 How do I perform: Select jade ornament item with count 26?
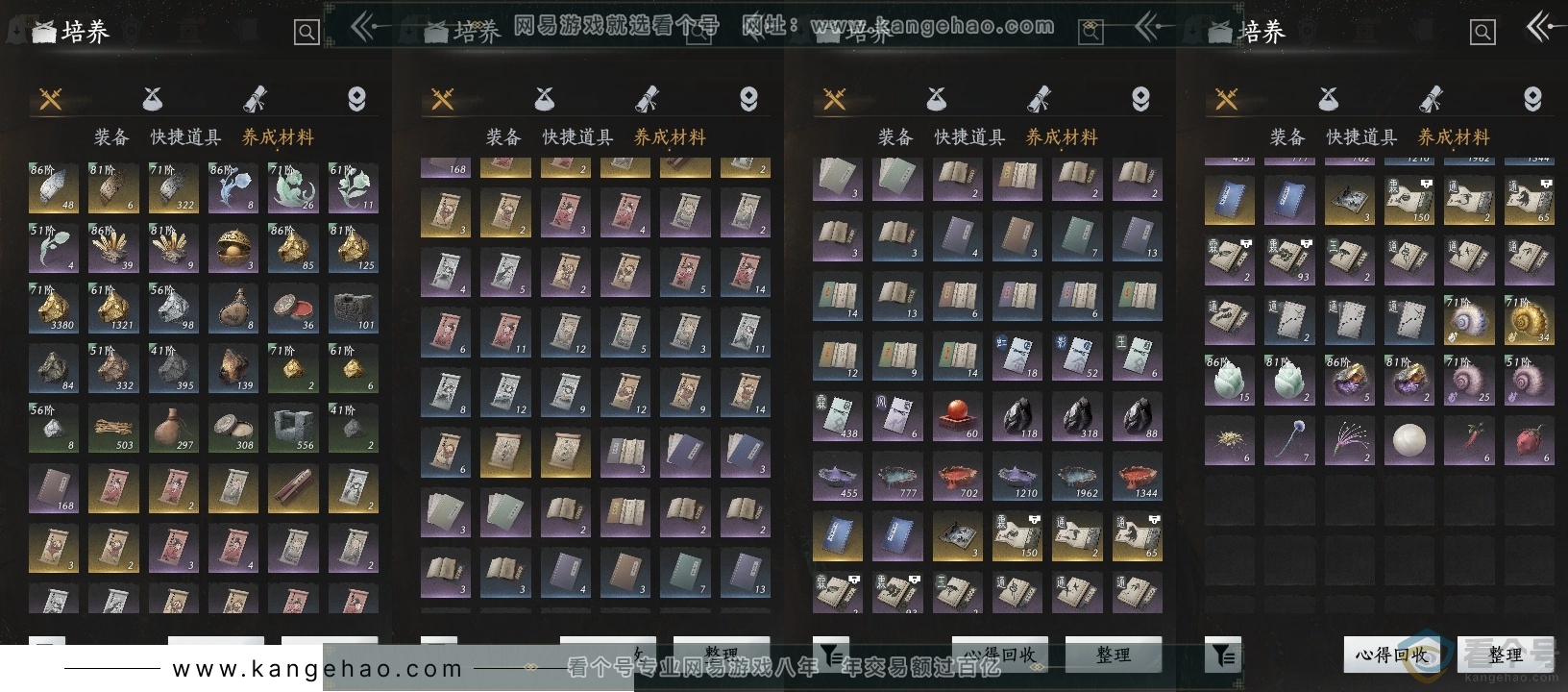pyautogui.click(x=293, y=188)
